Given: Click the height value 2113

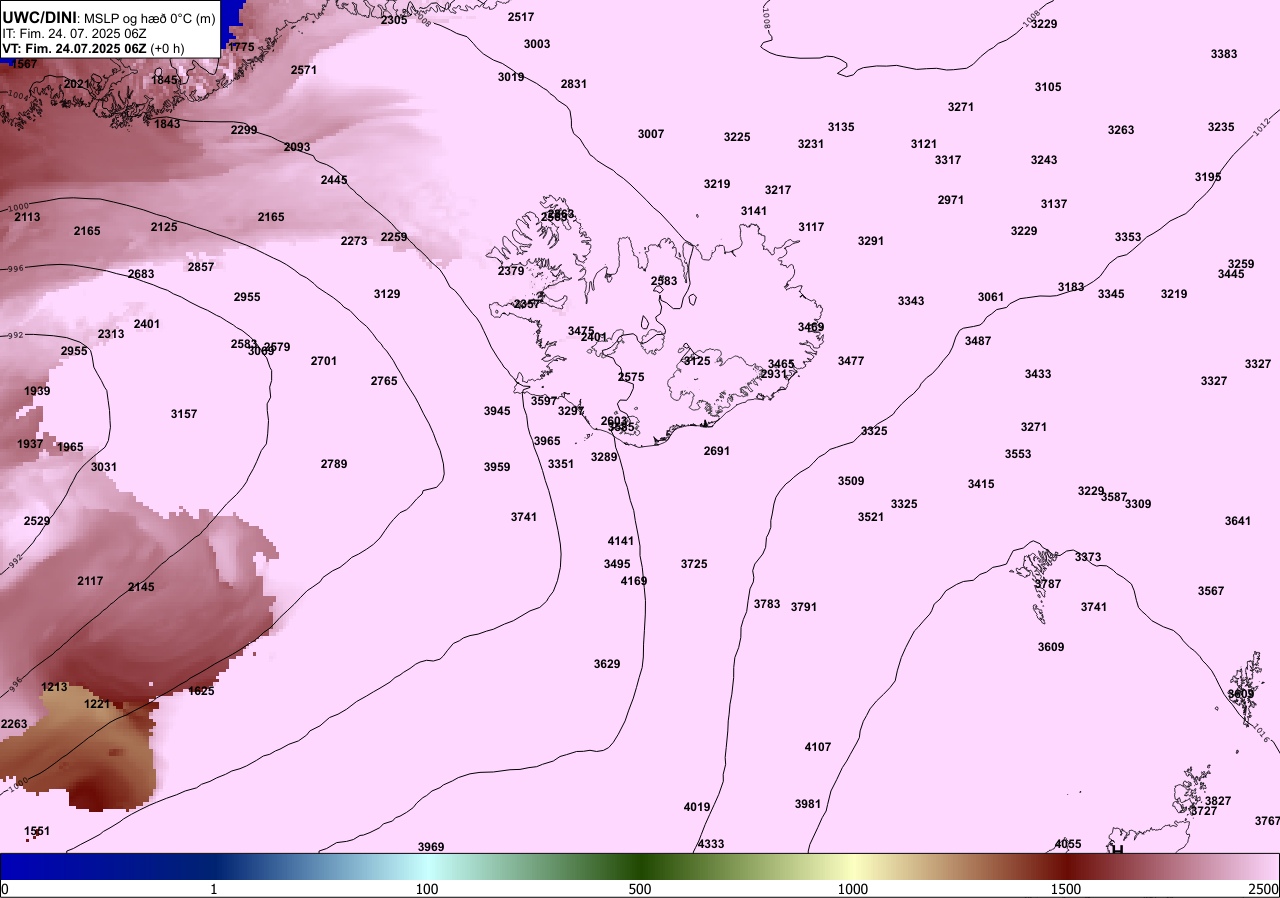Looking at the screenshot, I should pyautogui.click(x=28, y=217).
